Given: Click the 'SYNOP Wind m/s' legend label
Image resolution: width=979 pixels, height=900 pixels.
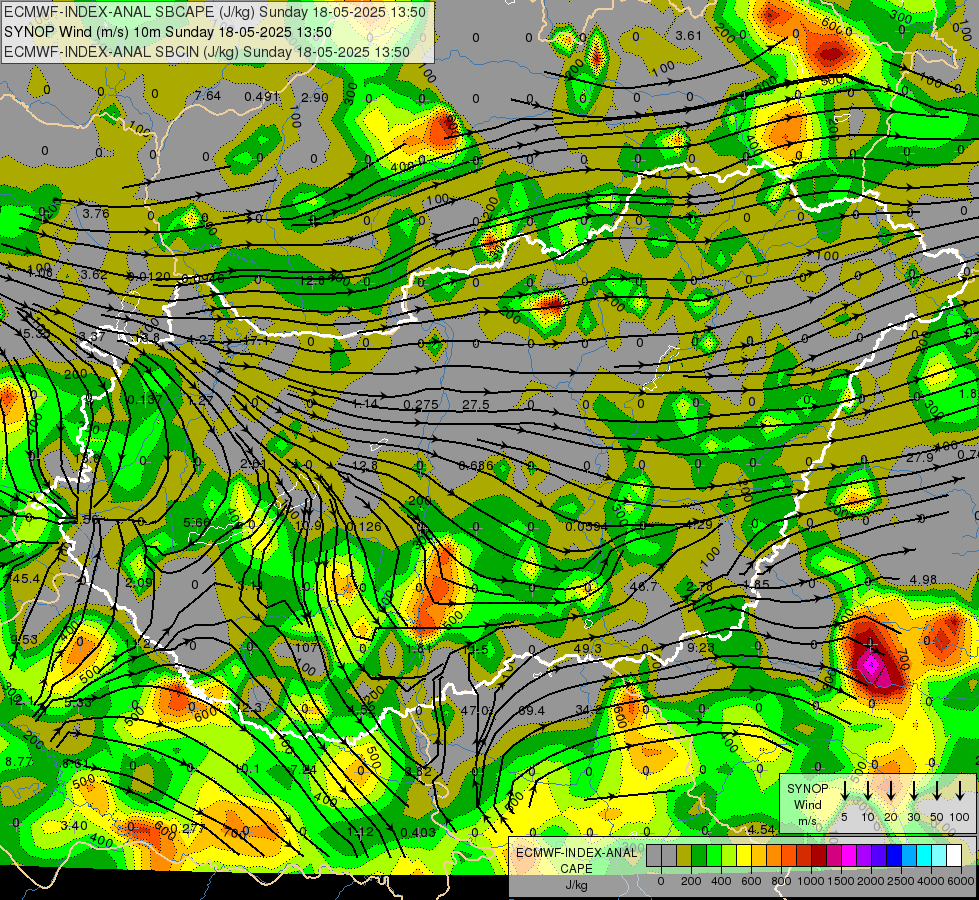Looking at the screenshot, I should tap(807, 804).
